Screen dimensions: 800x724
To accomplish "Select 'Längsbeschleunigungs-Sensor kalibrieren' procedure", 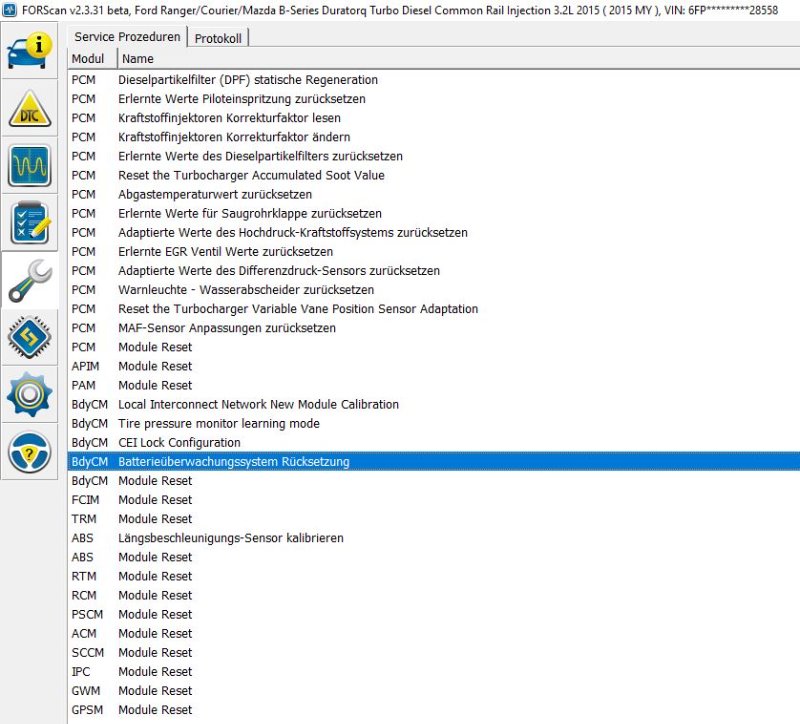I will pyautogui.click(x=434, y=538).
